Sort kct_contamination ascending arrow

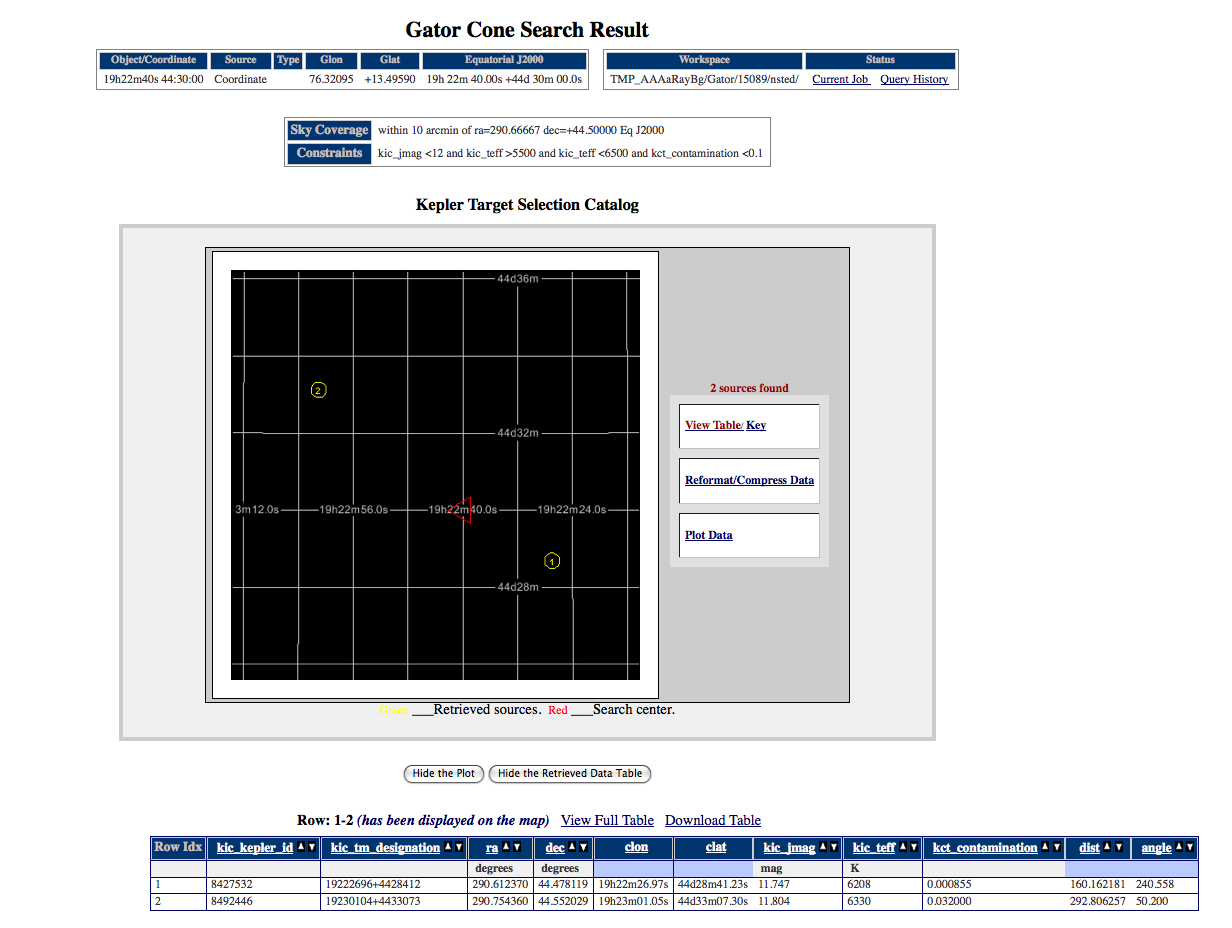[1045, 848]
